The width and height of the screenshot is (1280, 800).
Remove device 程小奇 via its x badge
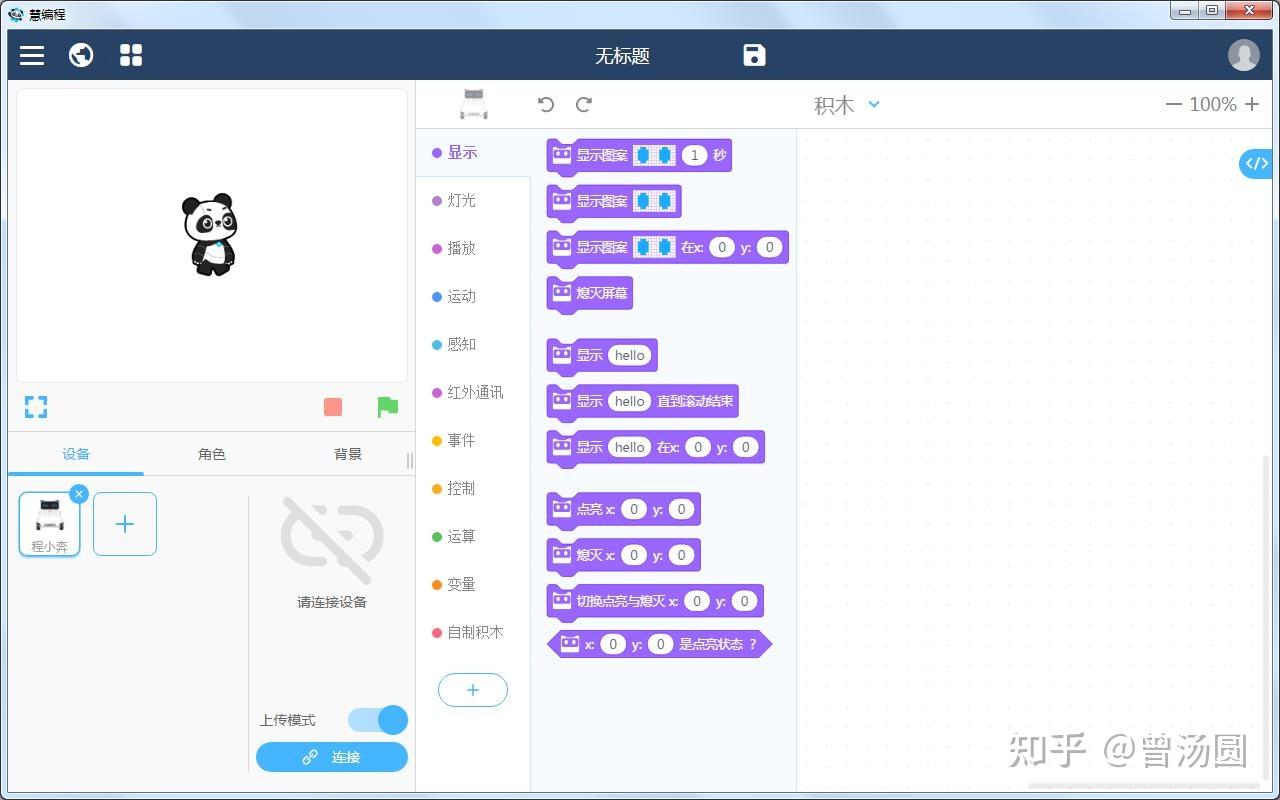79,493
